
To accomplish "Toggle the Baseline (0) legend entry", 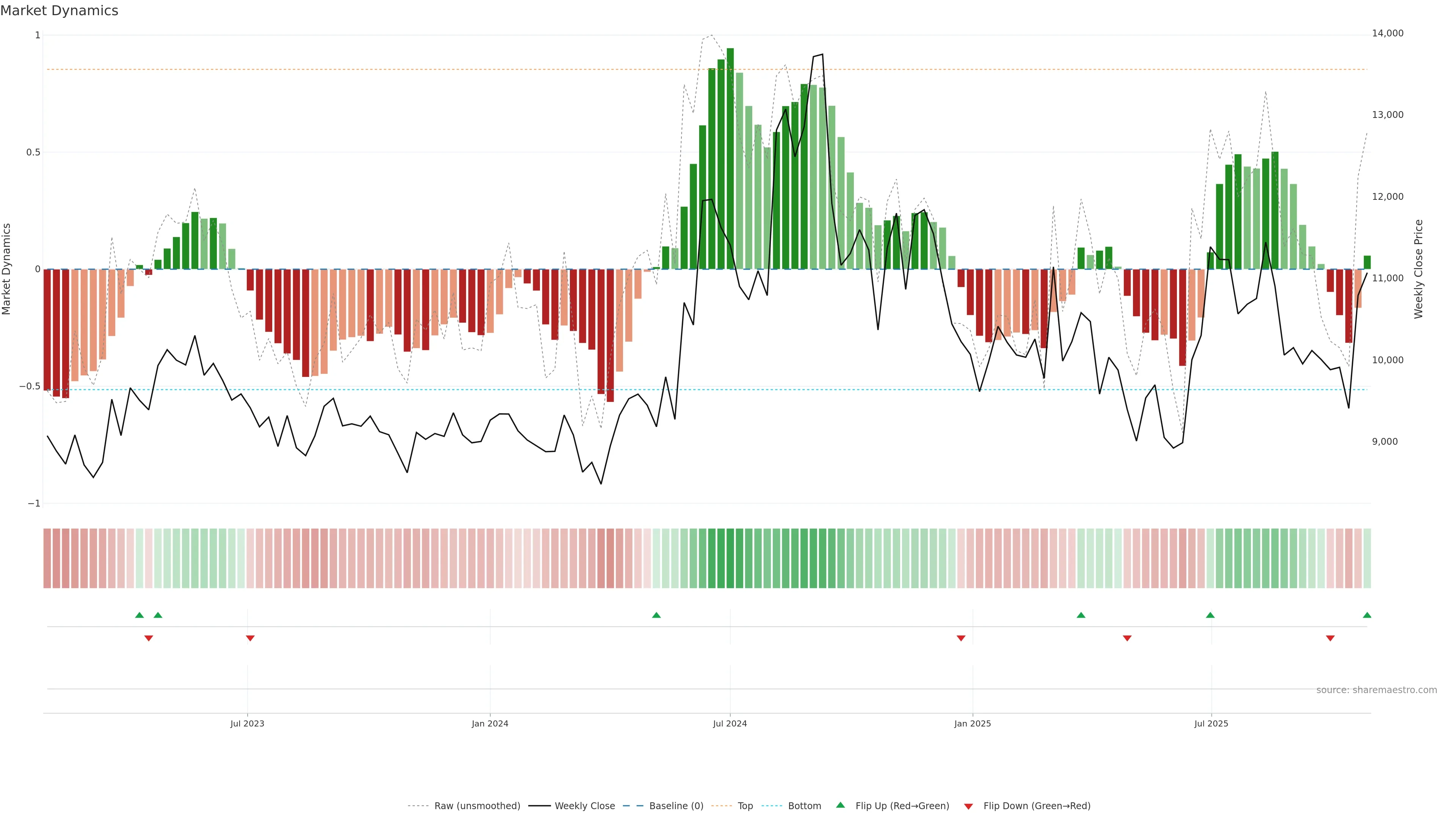I will (676, 806).
